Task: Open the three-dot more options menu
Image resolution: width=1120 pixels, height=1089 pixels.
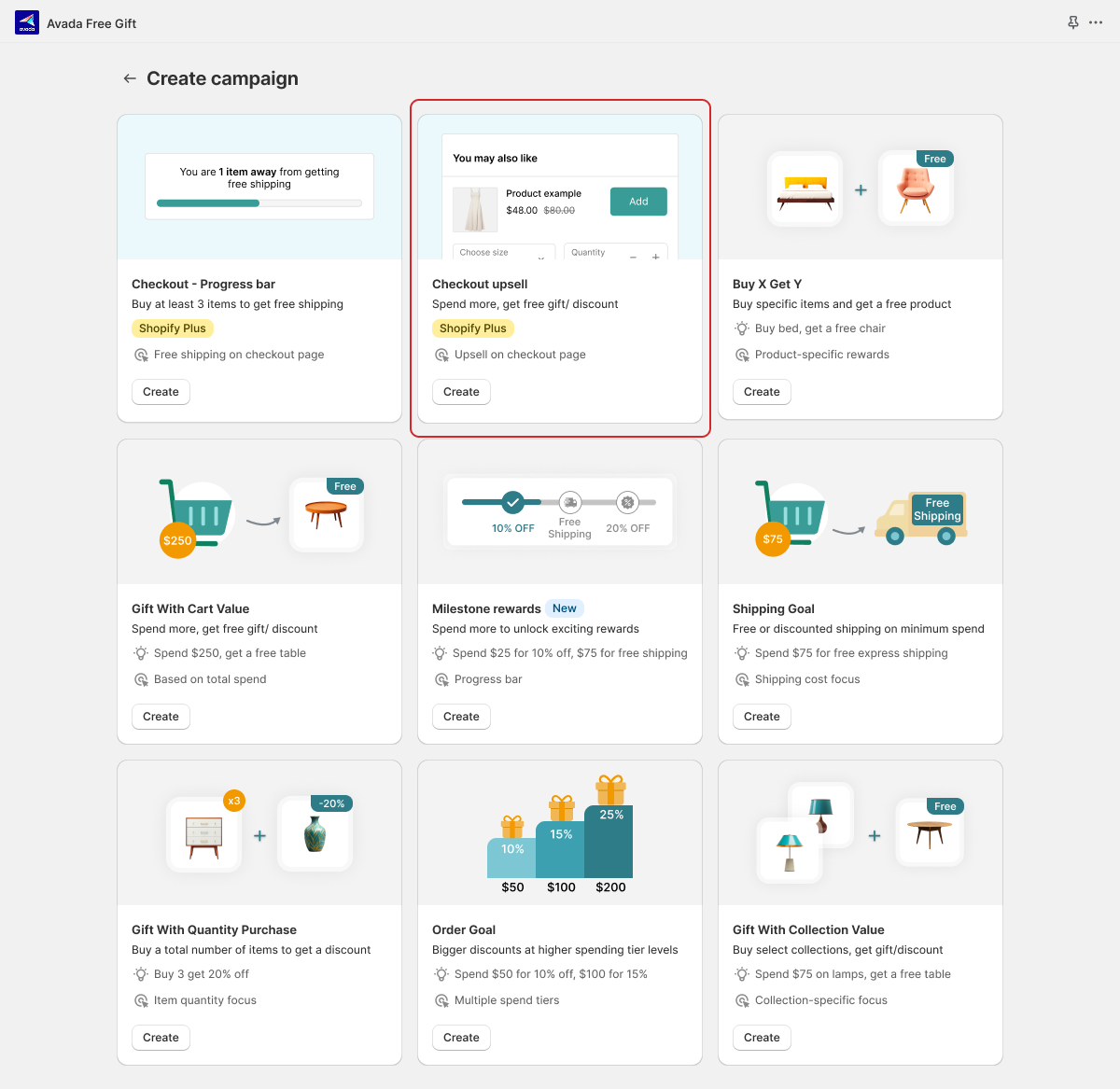Action: pos(1096,22)
